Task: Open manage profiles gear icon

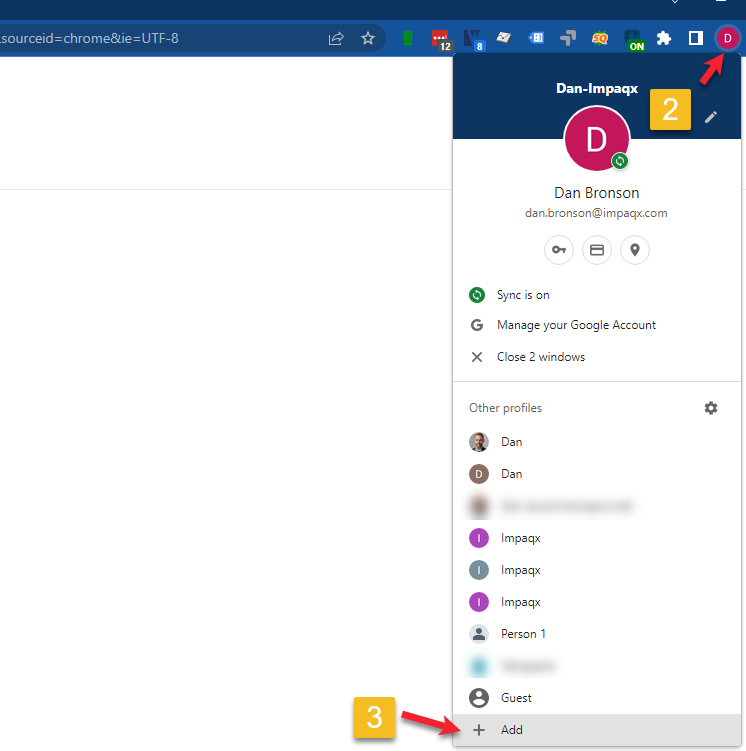Action: 711,408
